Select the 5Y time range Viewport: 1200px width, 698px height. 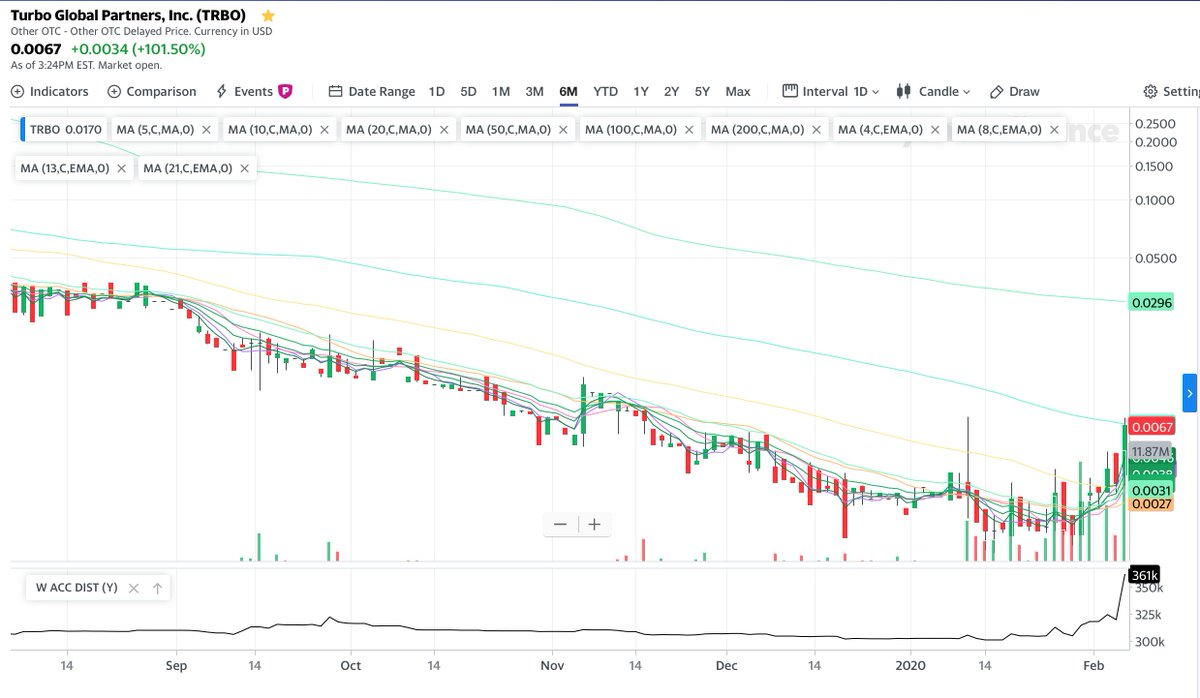pyautogui.click(x=703, y=91)
